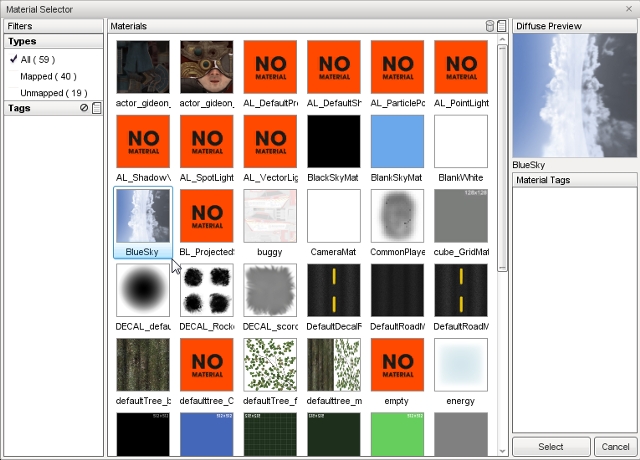Screen dimensions: 640x460
Task: Click the page icon in Materials header
Action: point(501,25)
